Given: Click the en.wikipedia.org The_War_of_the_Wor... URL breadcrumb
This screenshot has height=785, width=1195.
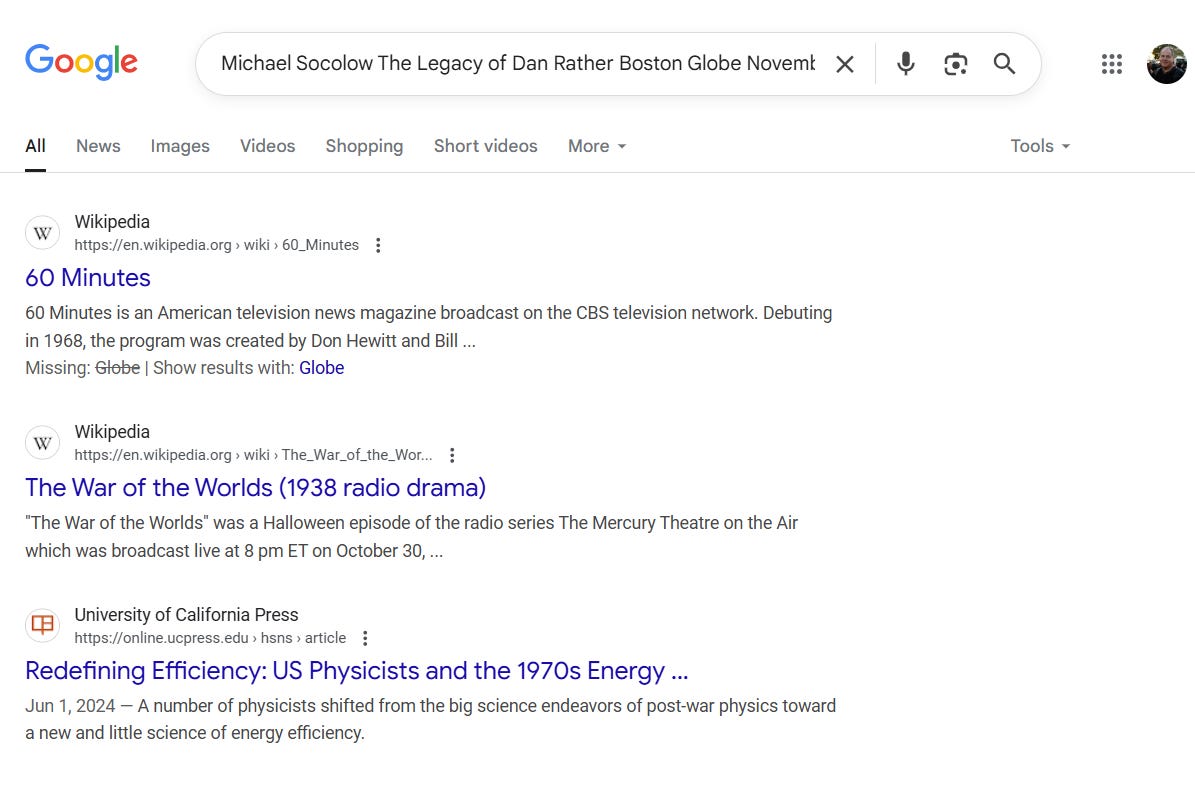Looking at the screenshot, I should [253, 455].
